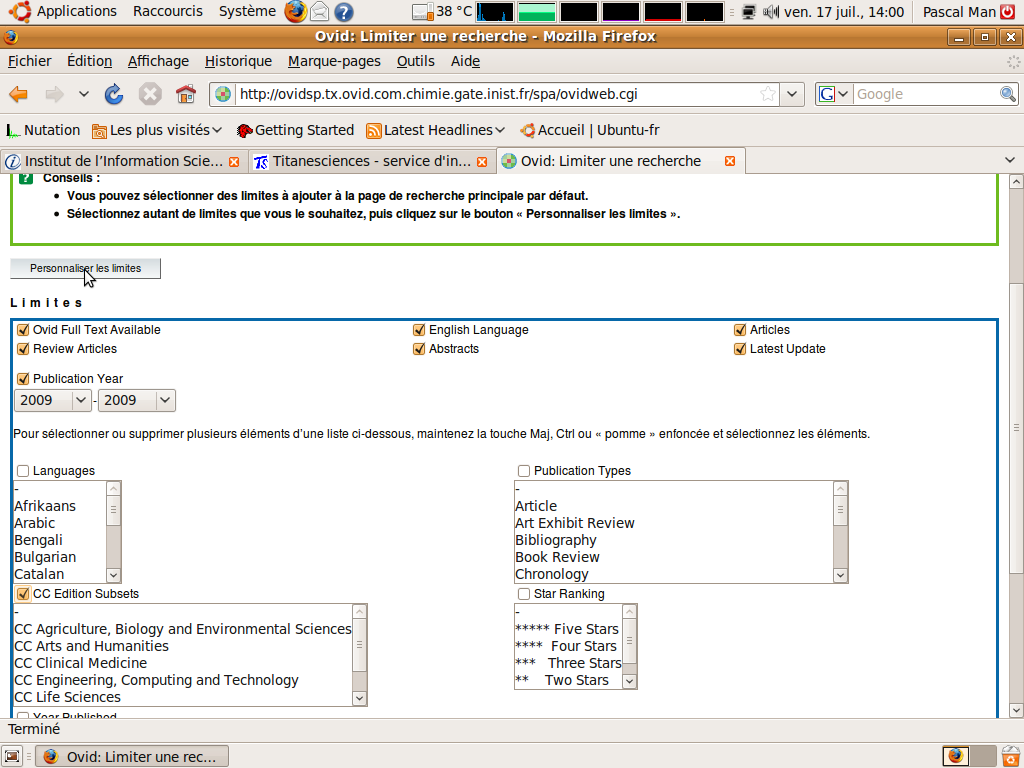Uncheck the Review Articles checkbox
This screenshot has width=1024, height=768.
24,349
